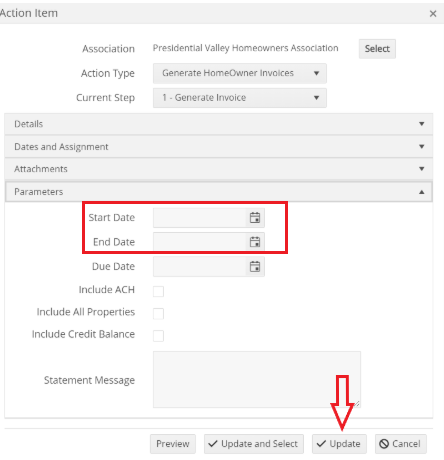The height and width of the screenshot is (460, 444).
Task: Click the Start Date input field
Action: 199,218
